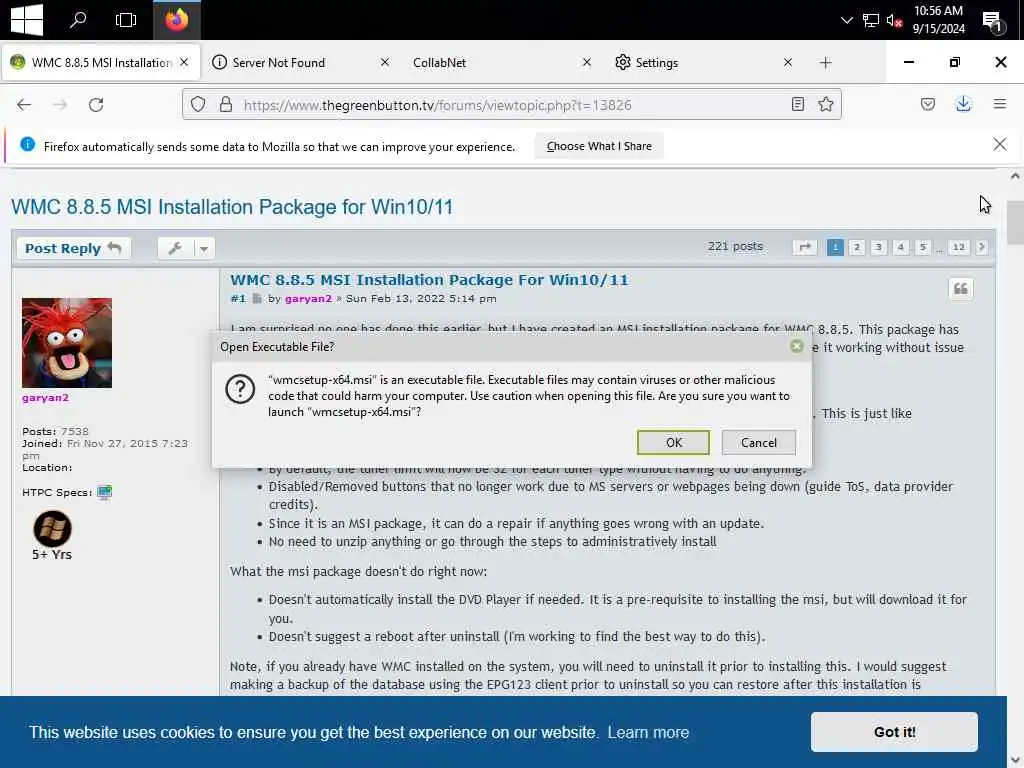Click post #1 permalink
1024x768 pixels.
[238, 298]
